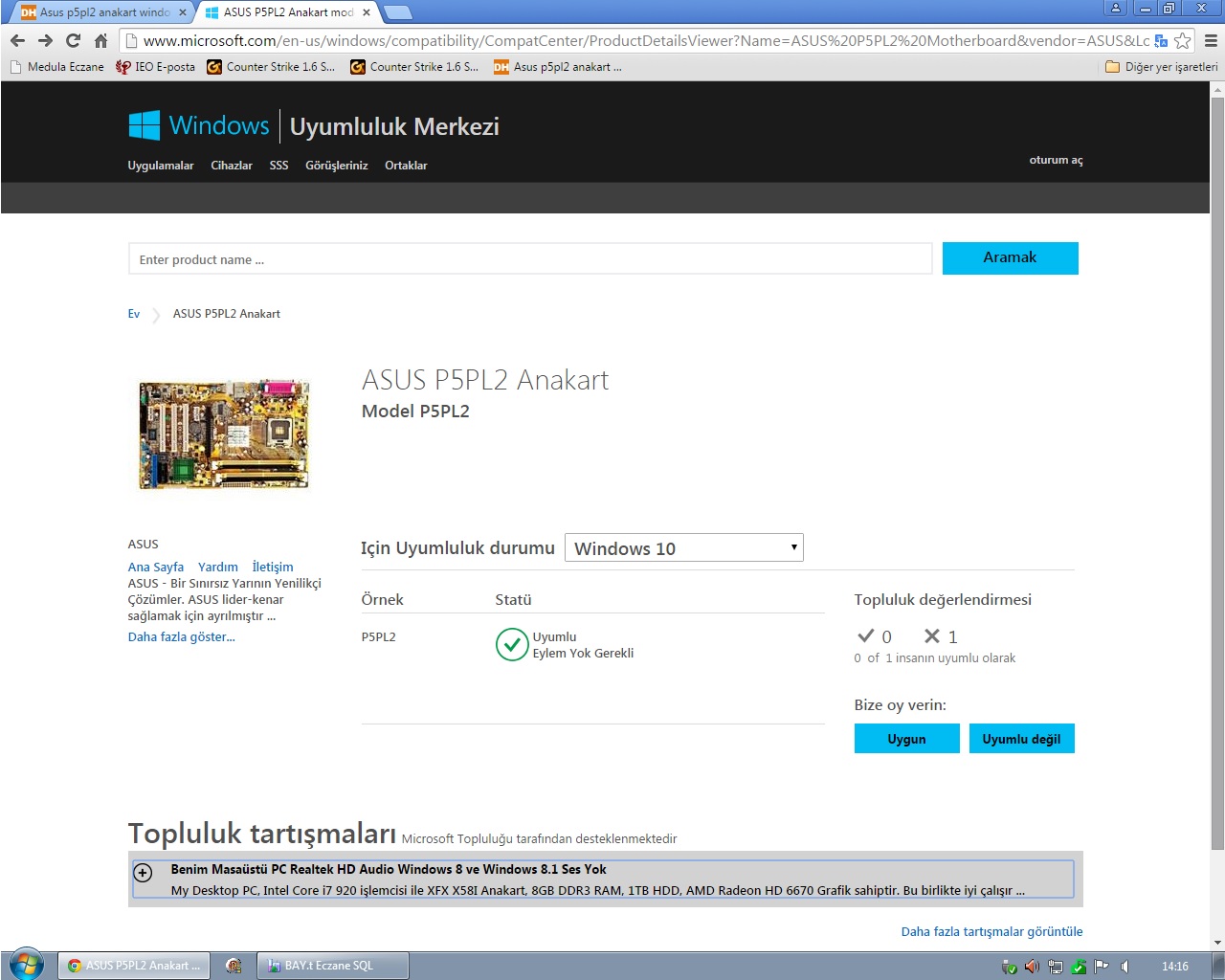Click the translate page icon in address bar
The image size is (1225, 980).
click(1161, 40)
